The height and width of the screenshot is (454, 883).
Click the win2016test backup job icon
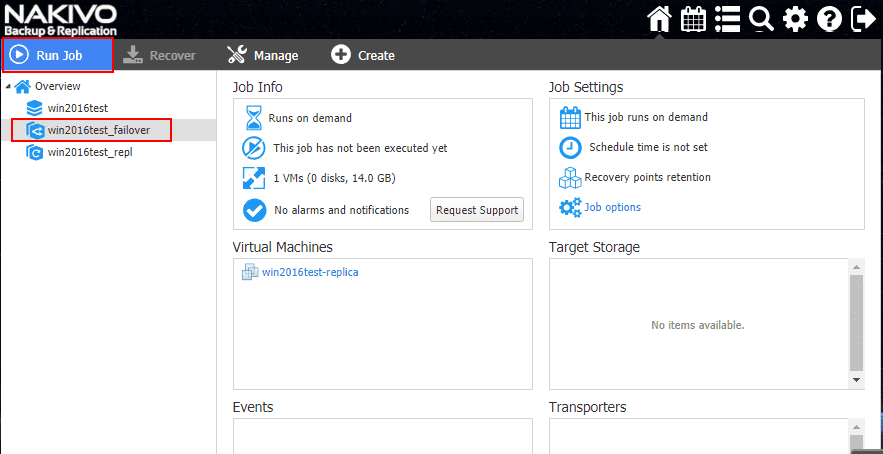coord(35,108)
